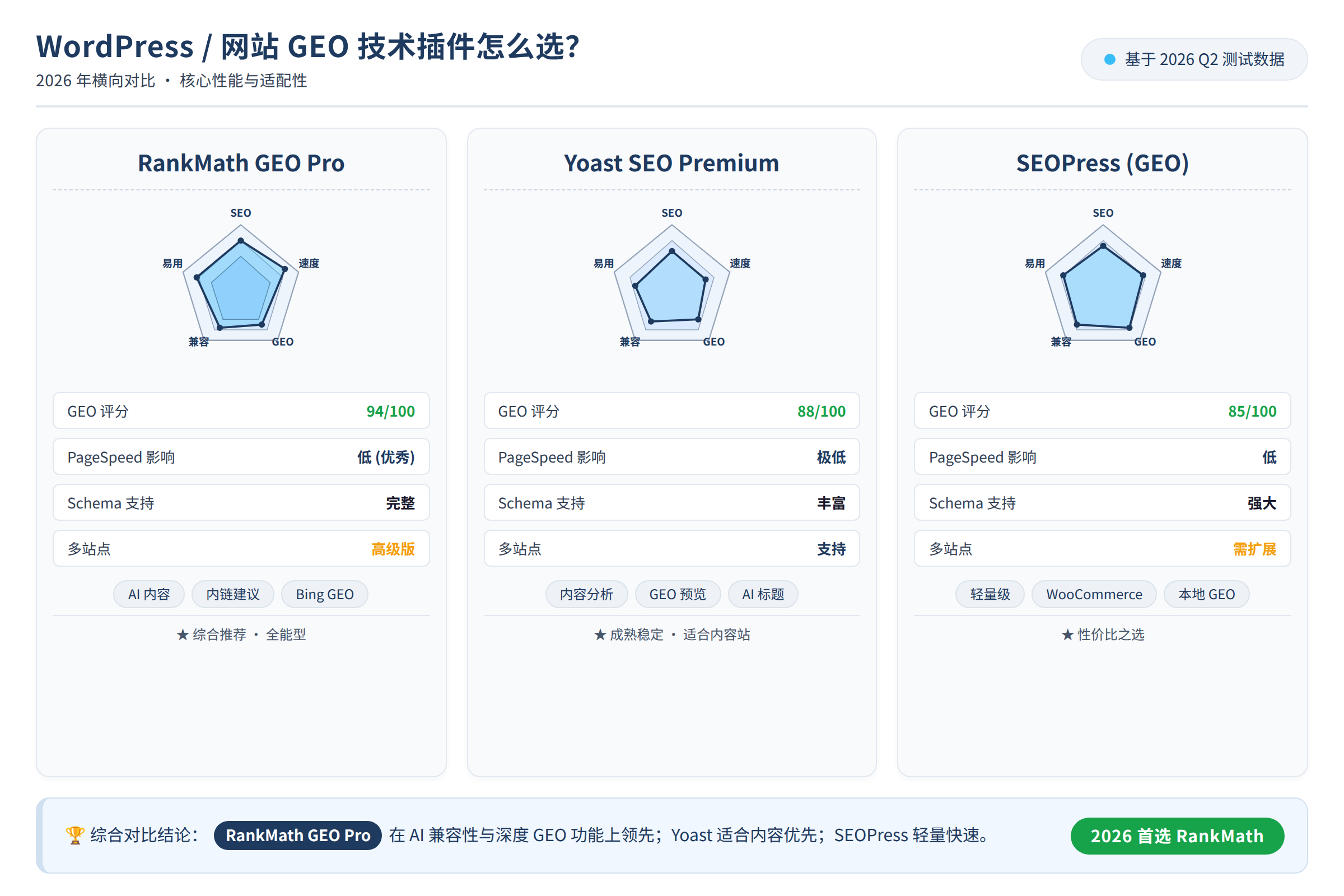Image resolution: width=1344 pixels, height=896 pixels.
Task: Click the 'Yoast SEO Premium' card title
Action: 671,163
